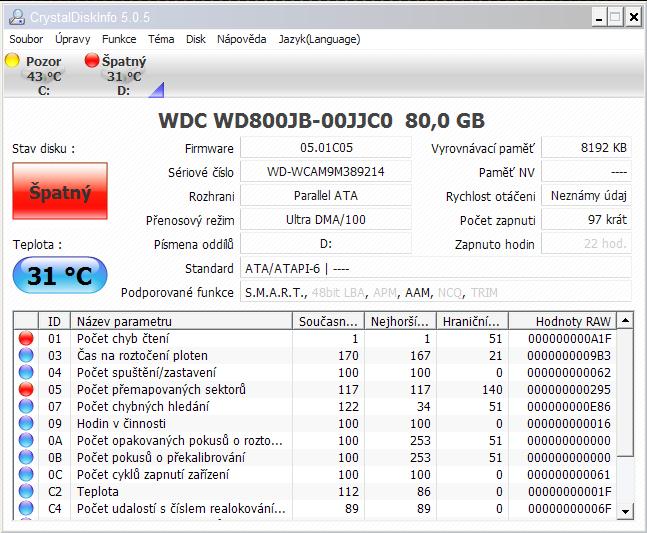Click the blue status dot for 07 Počet chybných hledání
Screen dimensions: 647x533
point(26,406)
